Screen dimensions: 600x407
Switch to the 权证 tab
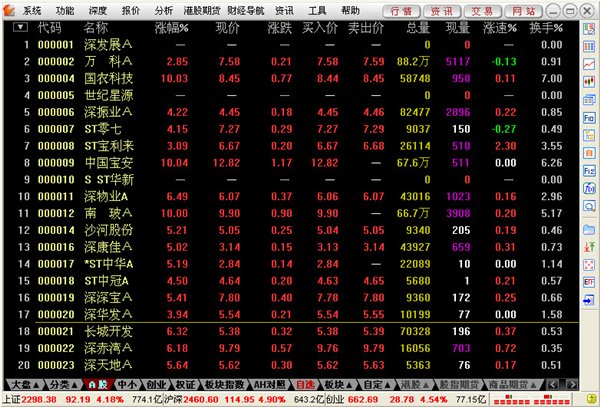[185, 384]
